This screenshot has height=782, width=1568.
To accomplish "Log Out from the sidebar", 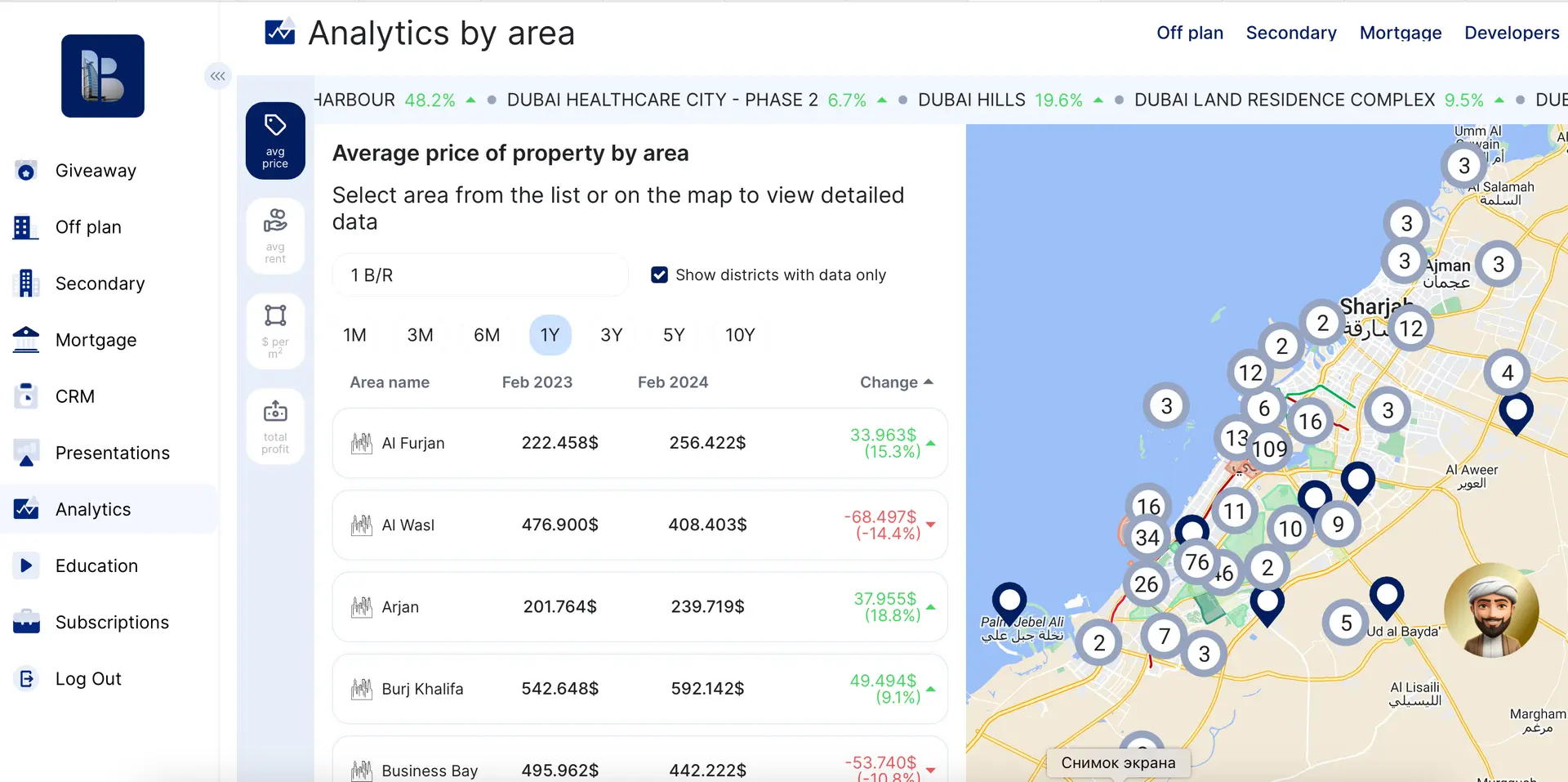I will (x=88, y=679).
